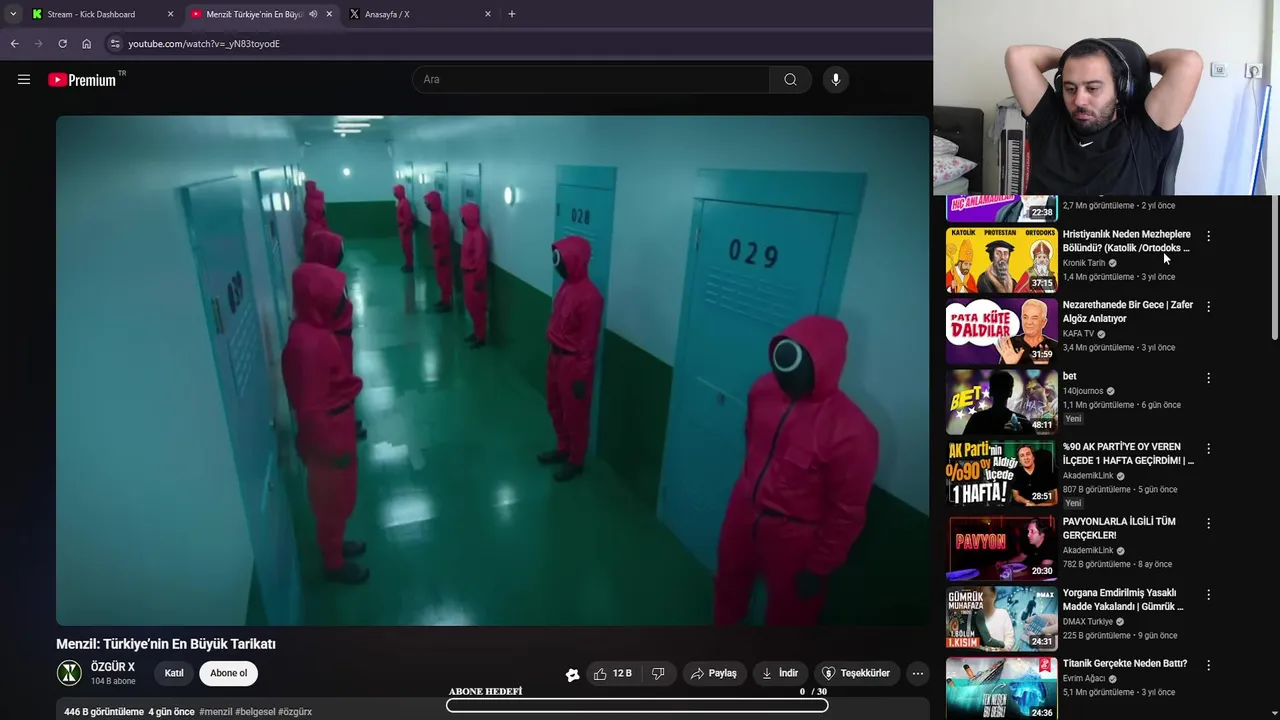Click the video player to pause

tap(492, 370)
